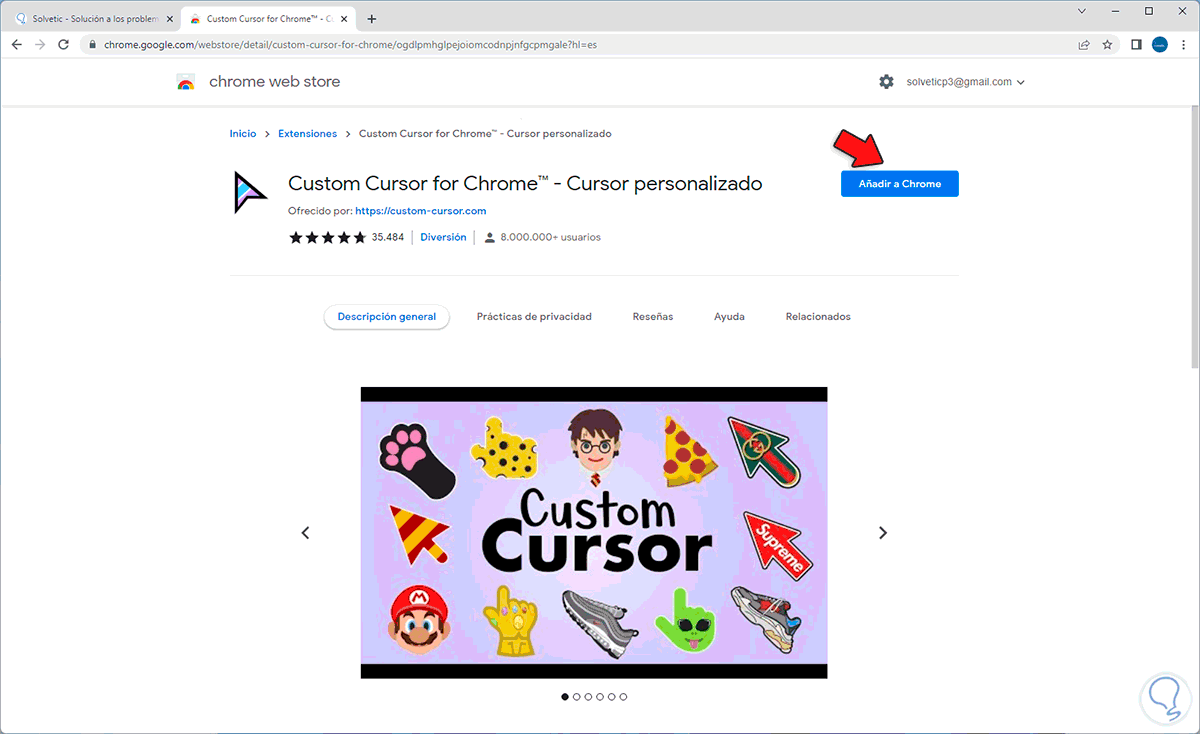Open the tab search chevron
This screenshot has width=1200, height=734.
[1082, 11]
